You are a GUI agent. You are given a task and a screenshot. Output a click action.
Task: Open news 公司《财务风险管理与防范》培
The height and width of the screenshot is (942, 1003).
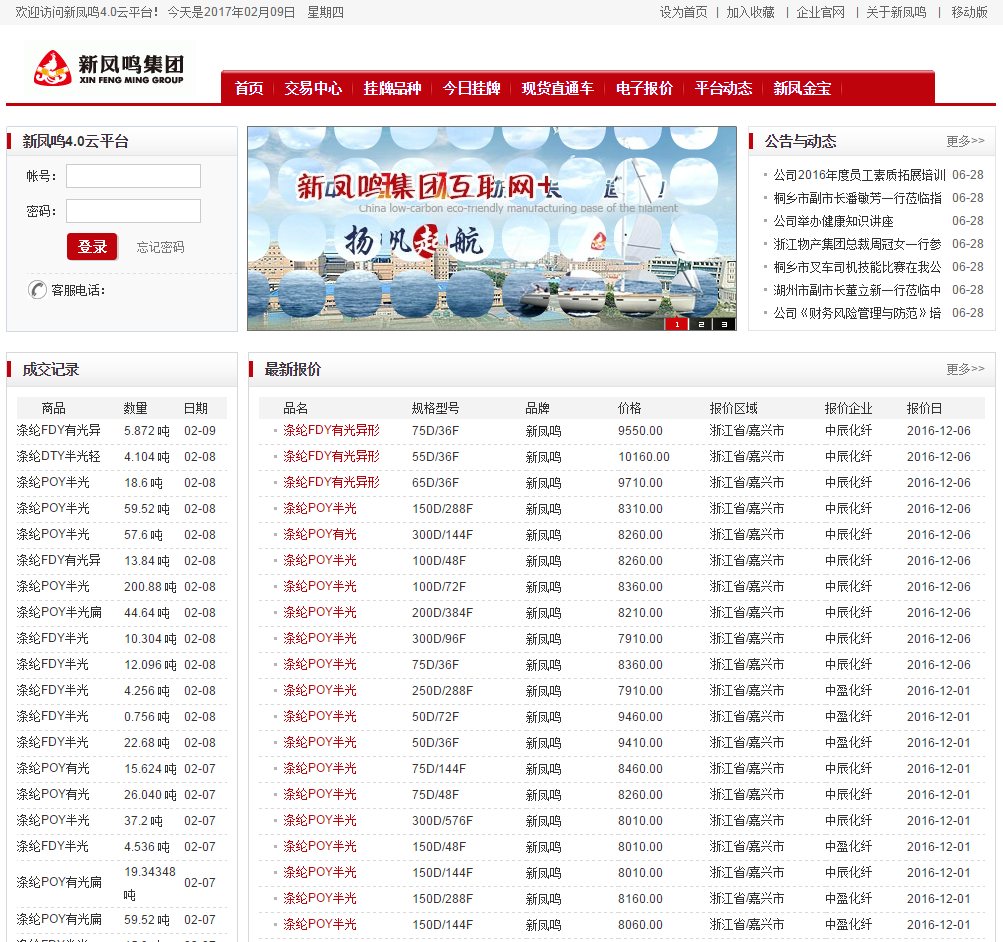[857, 313]
